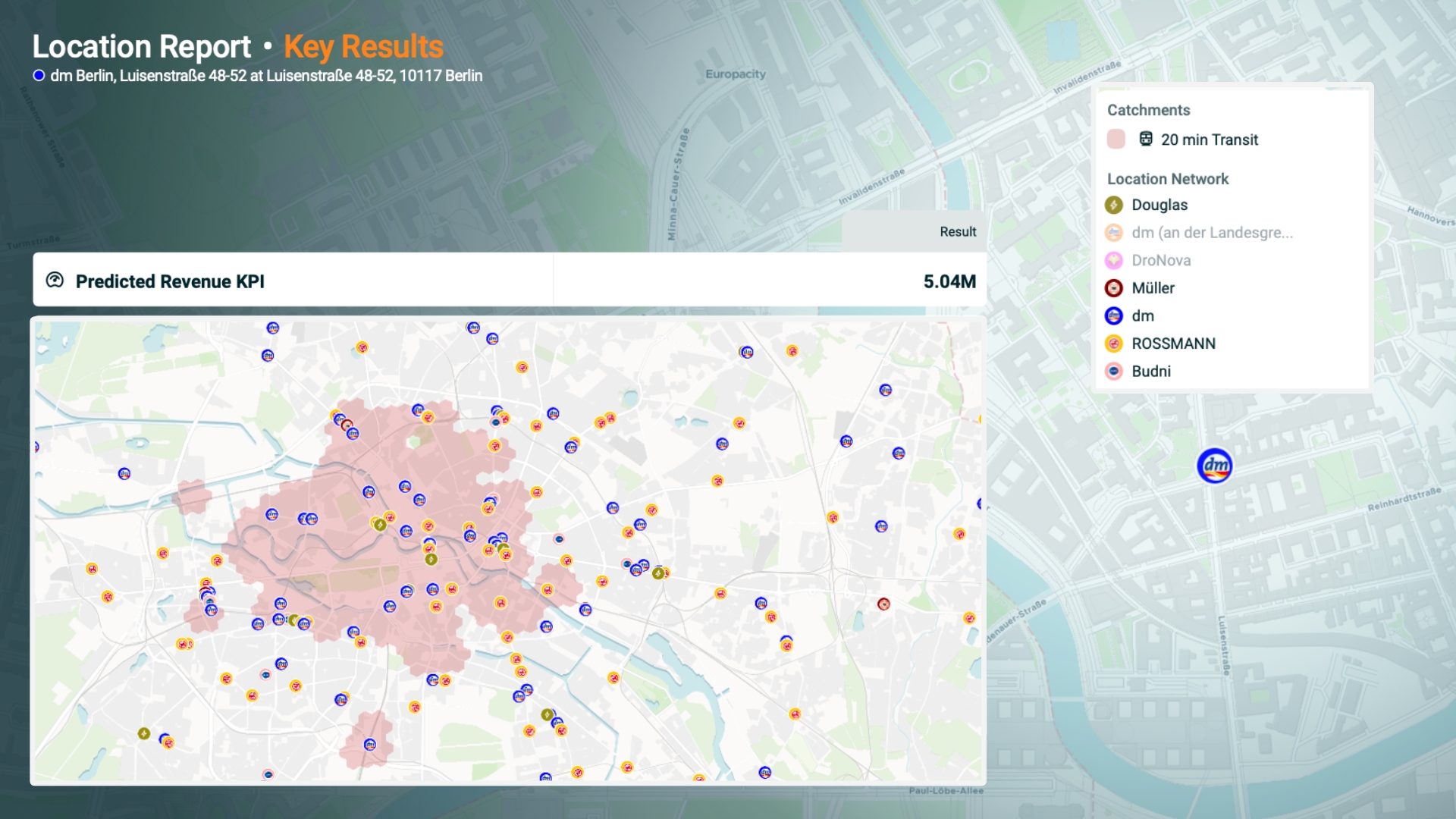Click the dm legend icon
This screenshot has width=1456, height=819.
click(1114, 315)
